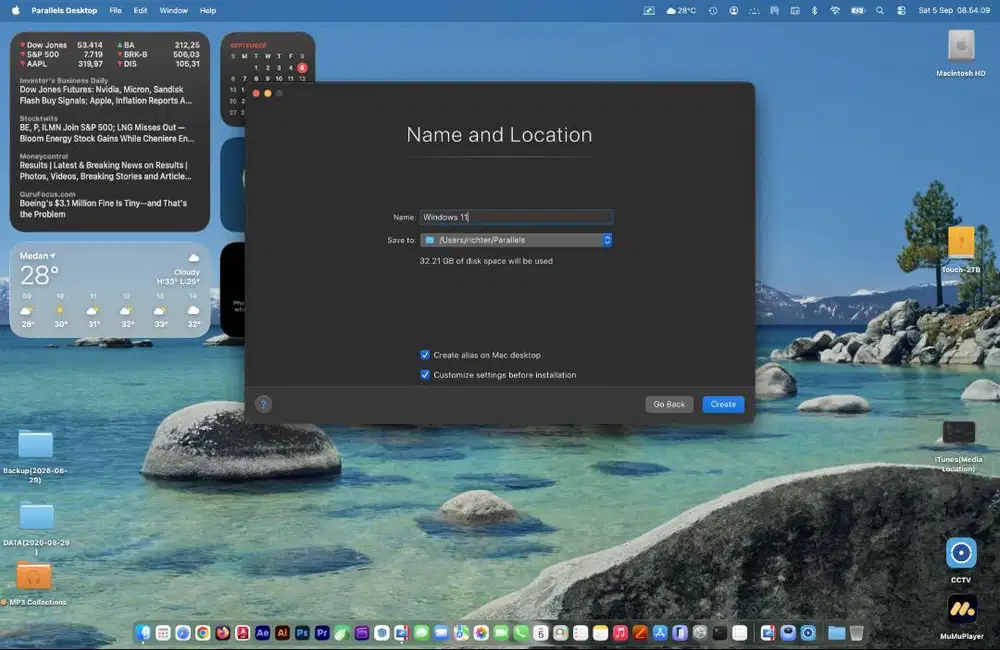Click highlighted date 5 in calendar widget

(x=302, y=68)
